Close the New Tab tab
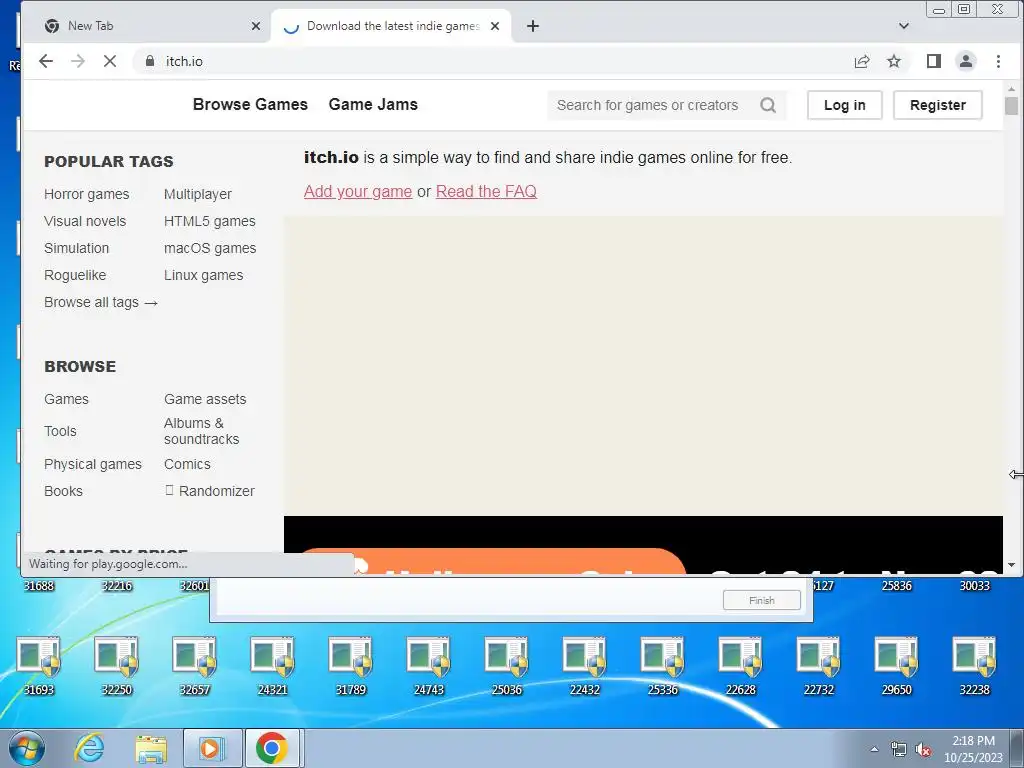Screen dimensions: 1024x768 pos(255,26)
